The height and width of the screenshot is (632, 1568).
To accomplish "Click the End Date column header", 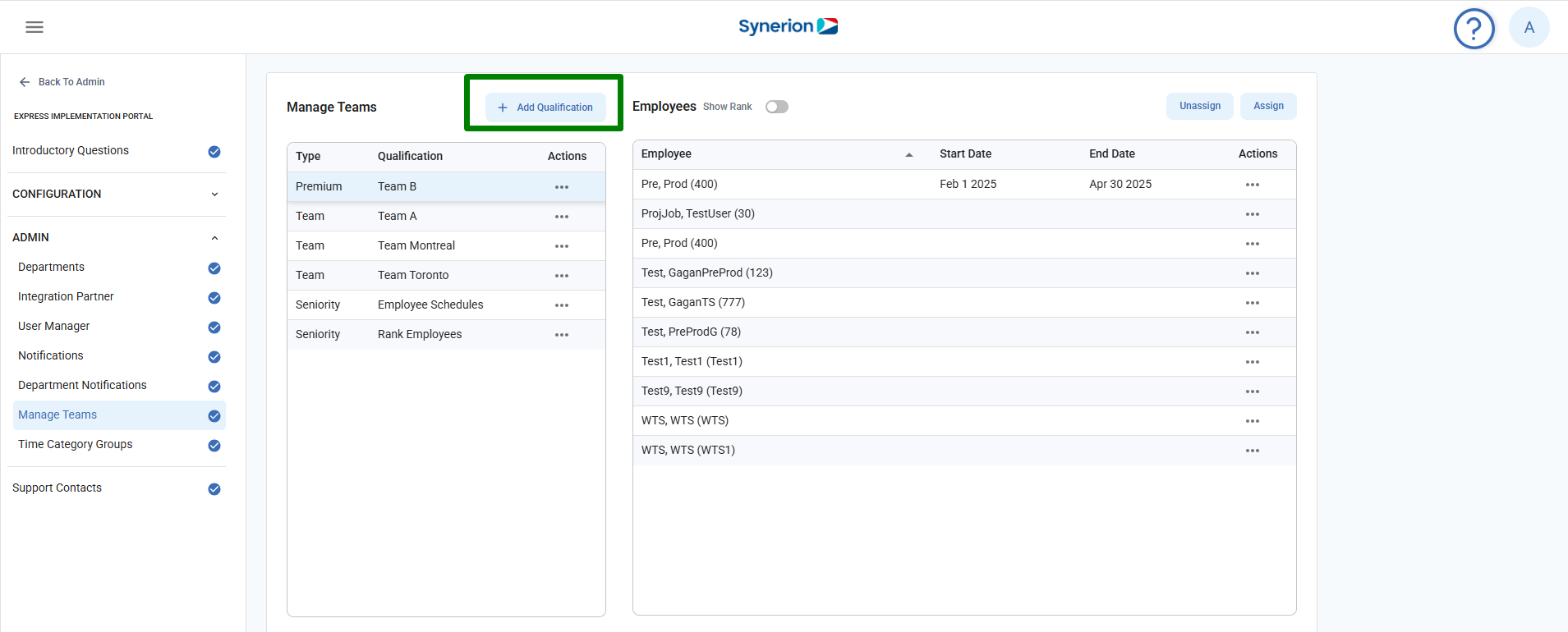I will (1112, 153).
